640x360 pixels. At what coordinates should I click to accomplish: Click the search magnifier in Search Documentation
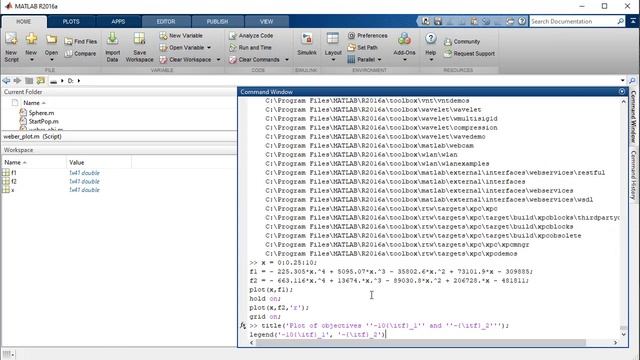pyautogui.click(x=620, y=21)
